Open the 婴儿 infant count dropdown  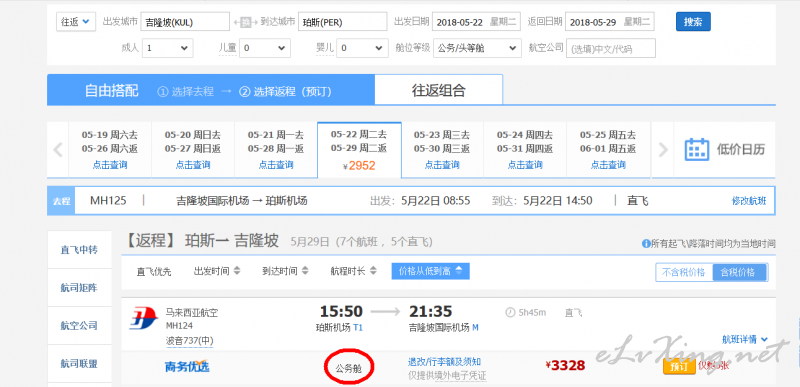click(362, 48)
